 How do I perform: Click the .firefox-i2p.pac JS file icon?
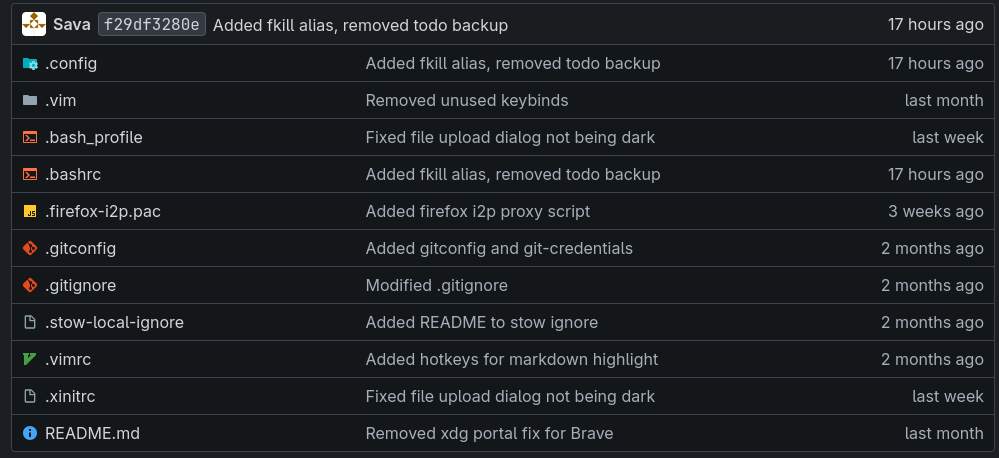[x=30, y=211]
